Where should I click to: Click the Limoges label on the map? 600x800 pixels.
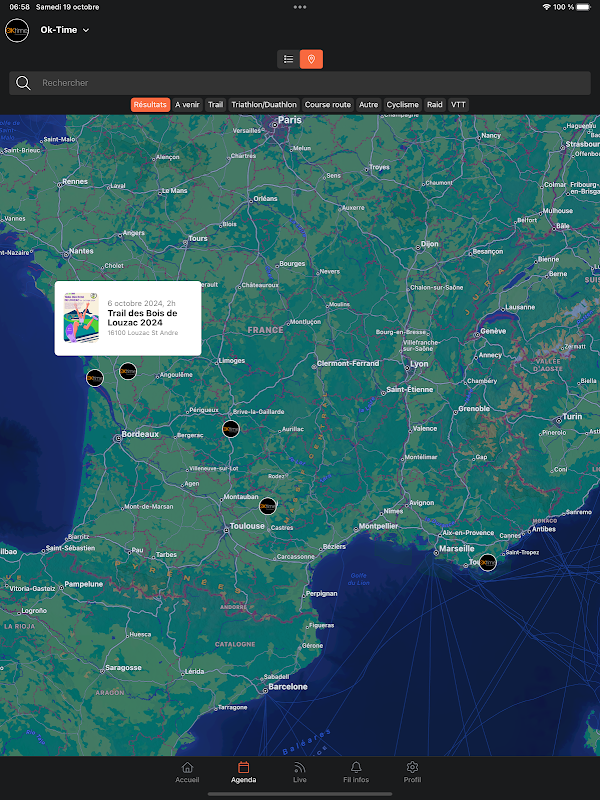[232, 361]
